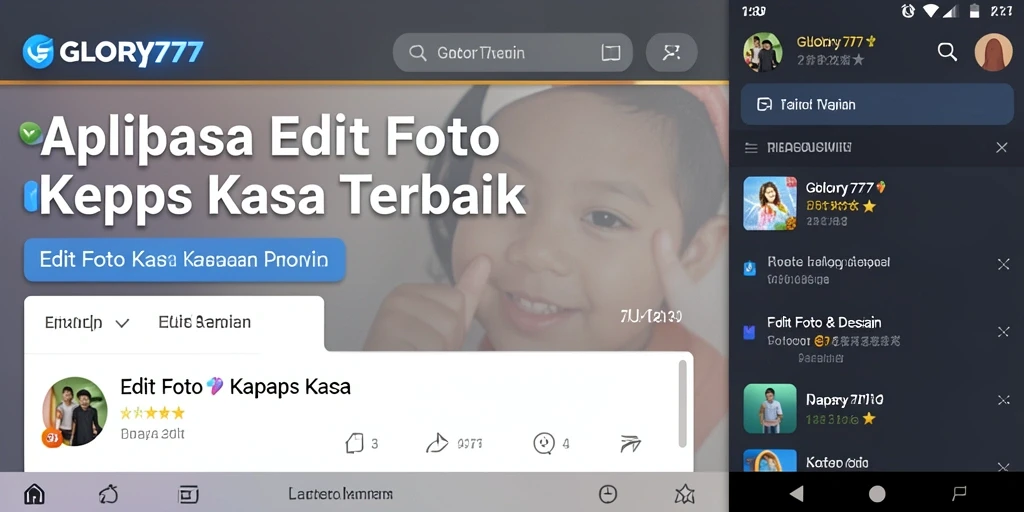1024x512 pixels.
Task: Dismiss the Dapary row
Action: [1004, 400]
